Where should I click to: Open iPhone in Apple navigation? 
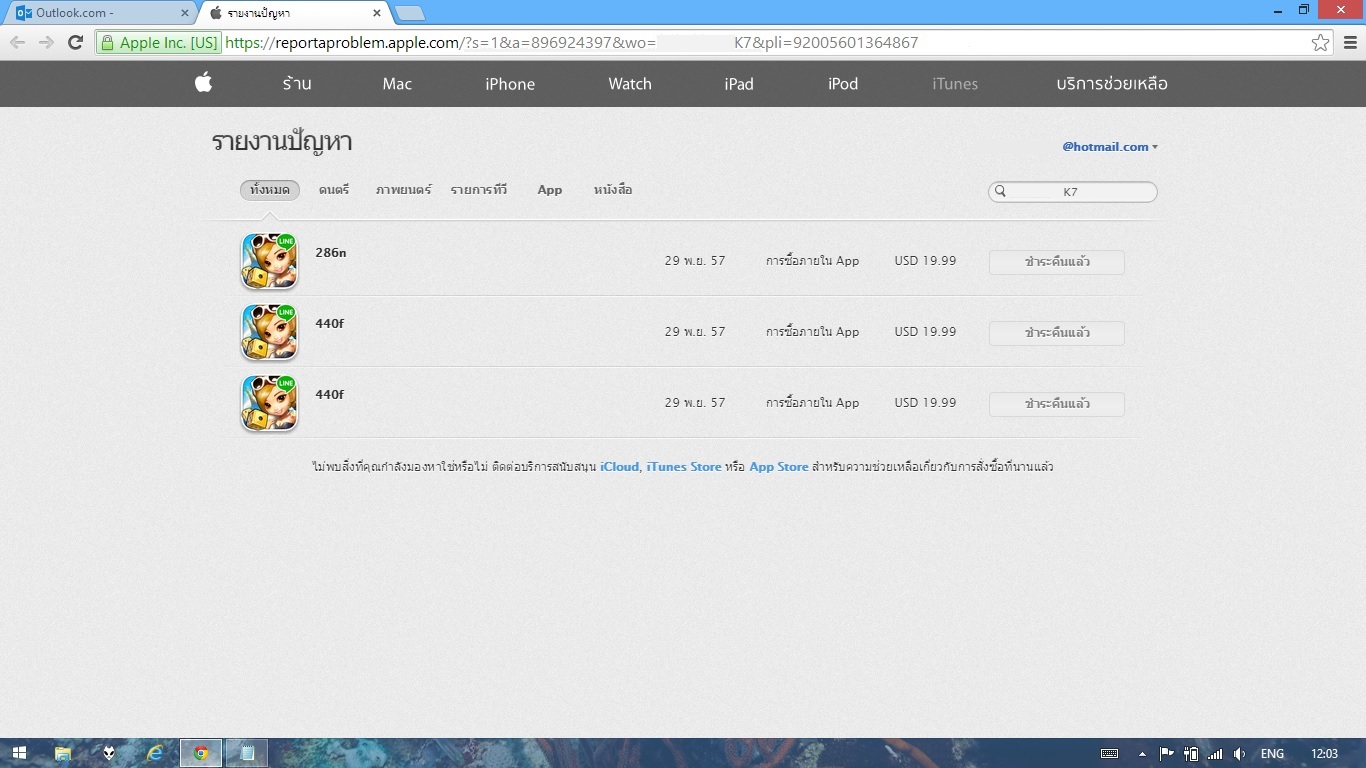coord(510,84)
